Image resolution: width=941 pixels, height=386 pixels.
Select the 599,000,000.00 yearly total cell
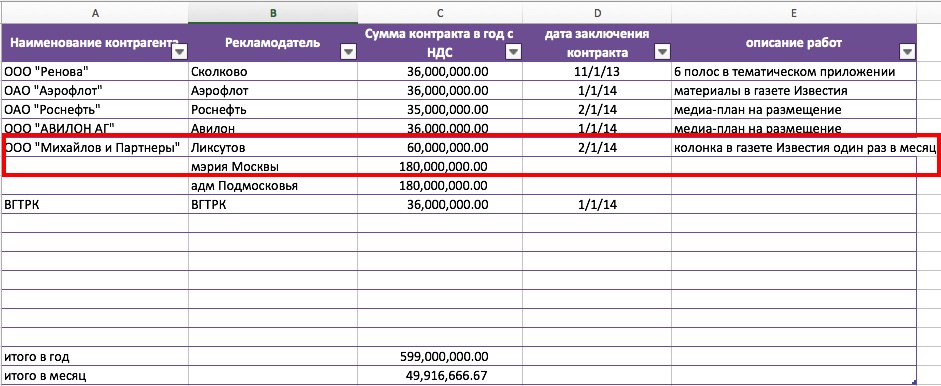pyautogui.click(x=440, y=357)
